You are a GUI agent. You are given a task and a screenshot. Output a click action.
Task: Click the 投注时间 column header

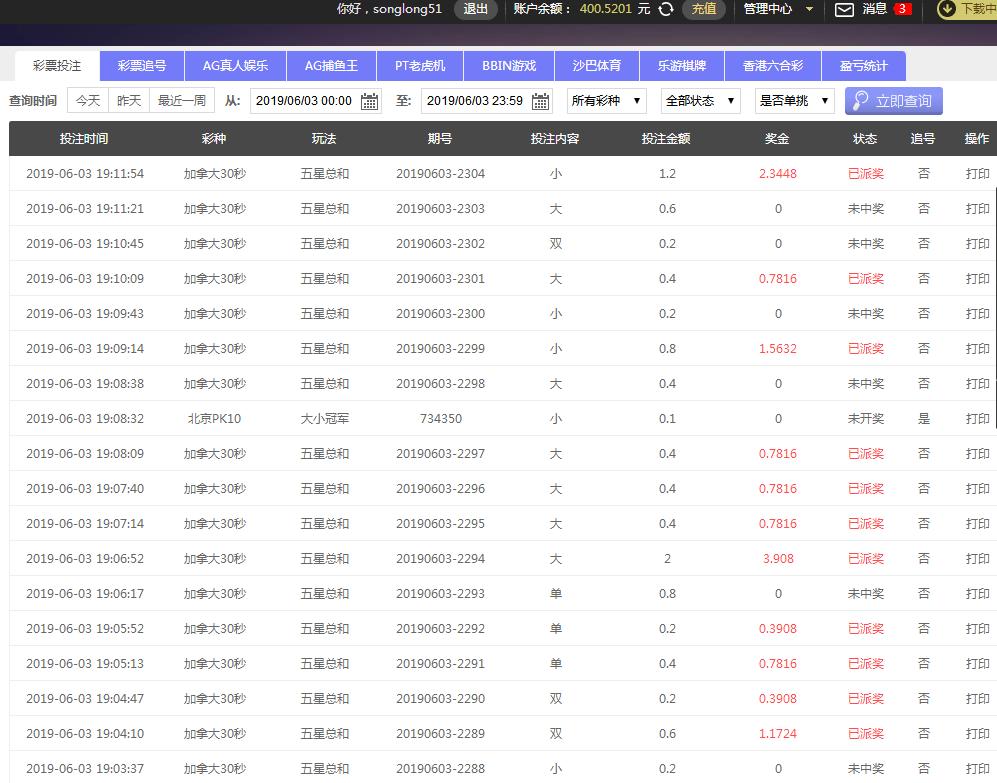pos(84,139)
